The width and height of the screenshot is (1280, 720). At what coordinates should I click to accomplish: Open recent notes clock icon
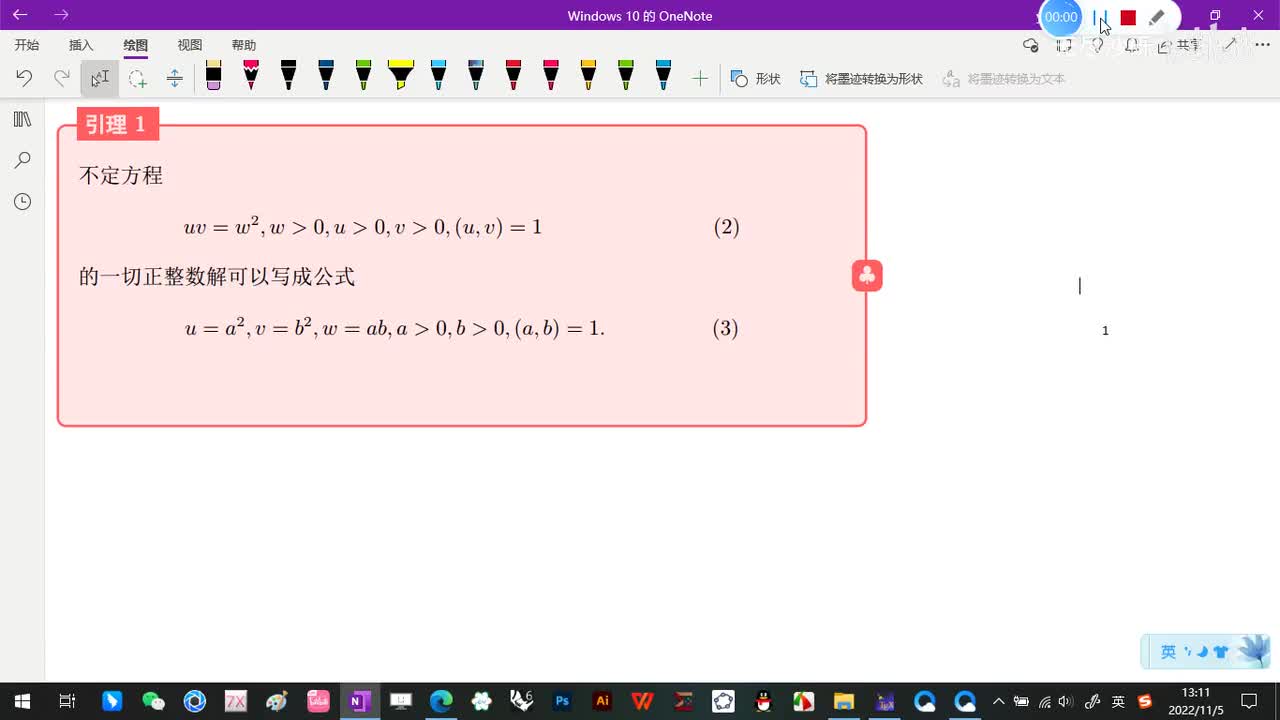coord(22,202)
